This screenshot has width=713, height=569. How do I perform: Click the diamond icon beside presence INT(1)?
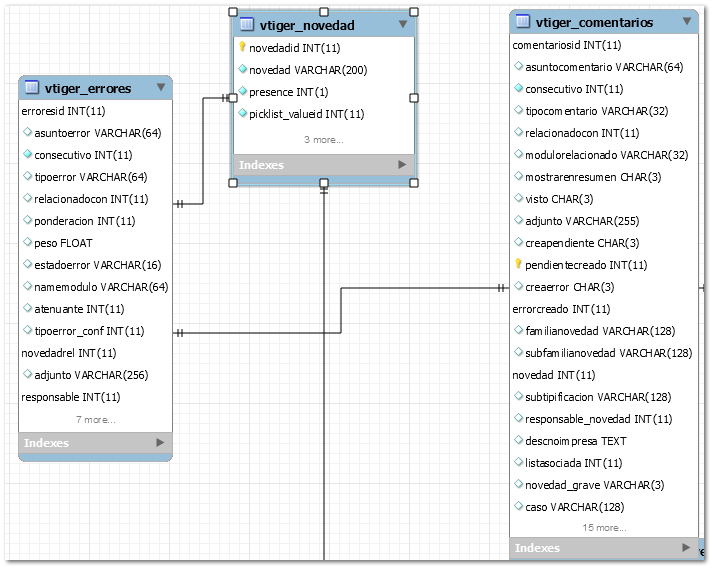pos(242,91)
